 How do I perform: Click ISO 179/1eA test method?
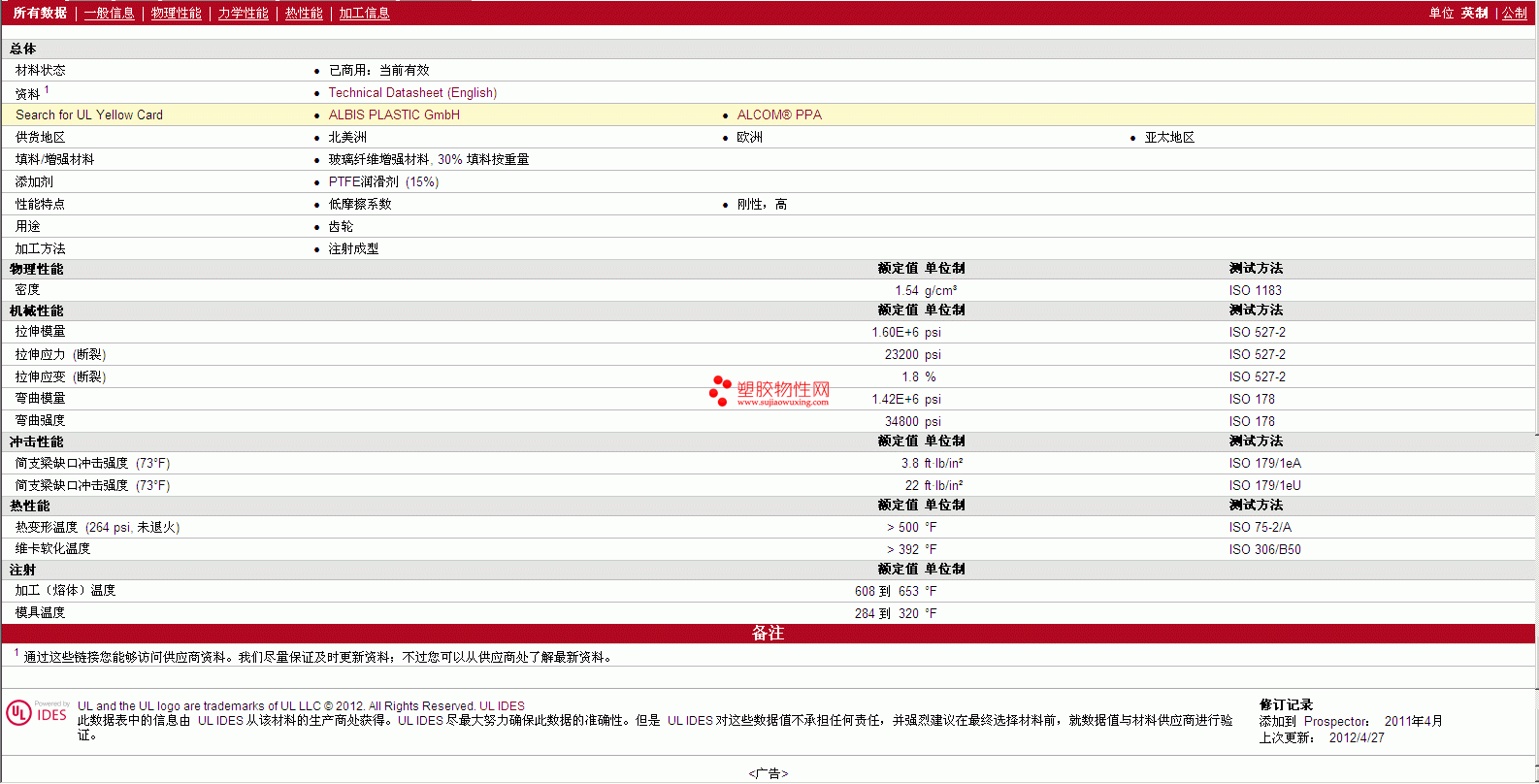1265,463
